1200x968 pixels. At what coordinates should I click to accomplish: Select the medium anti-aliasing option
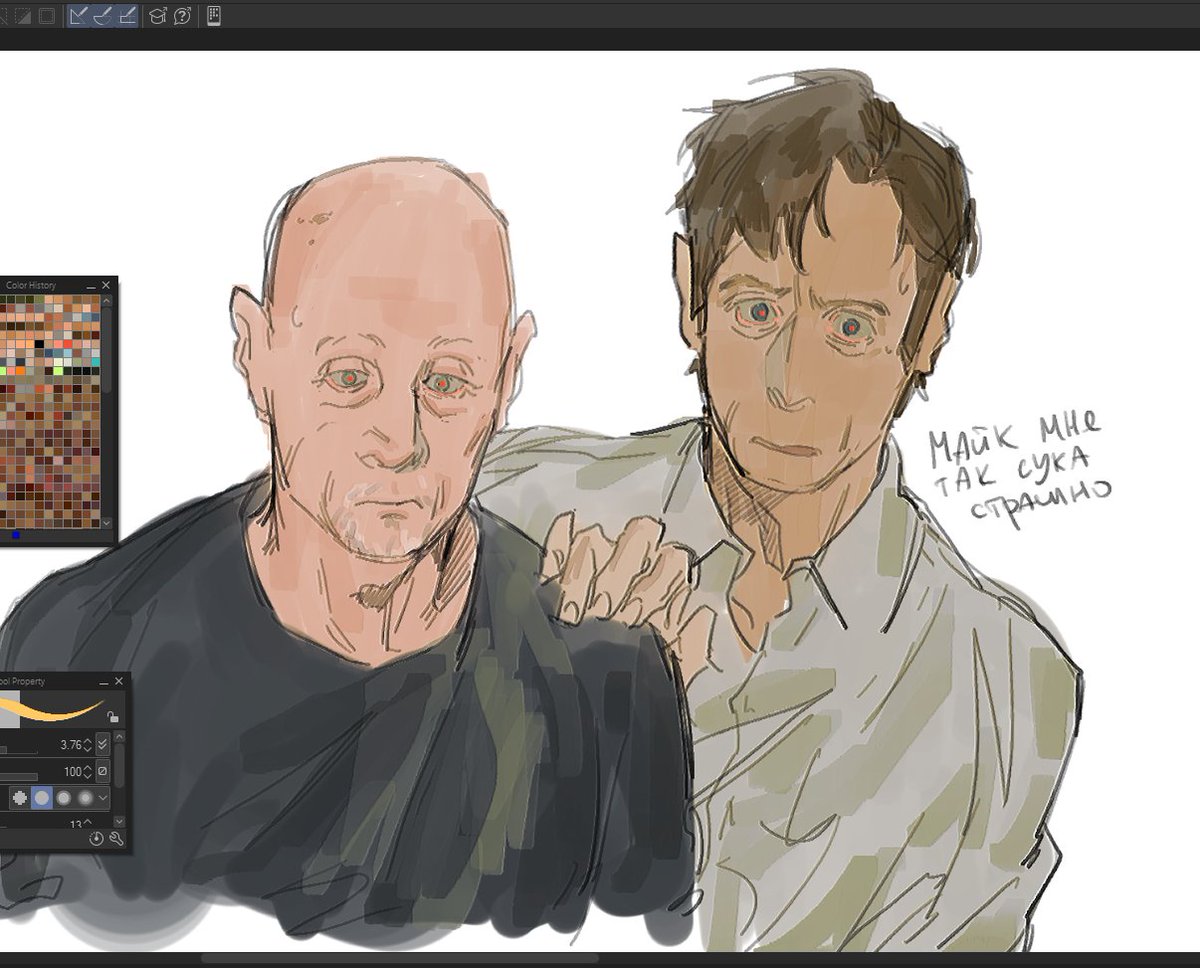coord(64,798)
